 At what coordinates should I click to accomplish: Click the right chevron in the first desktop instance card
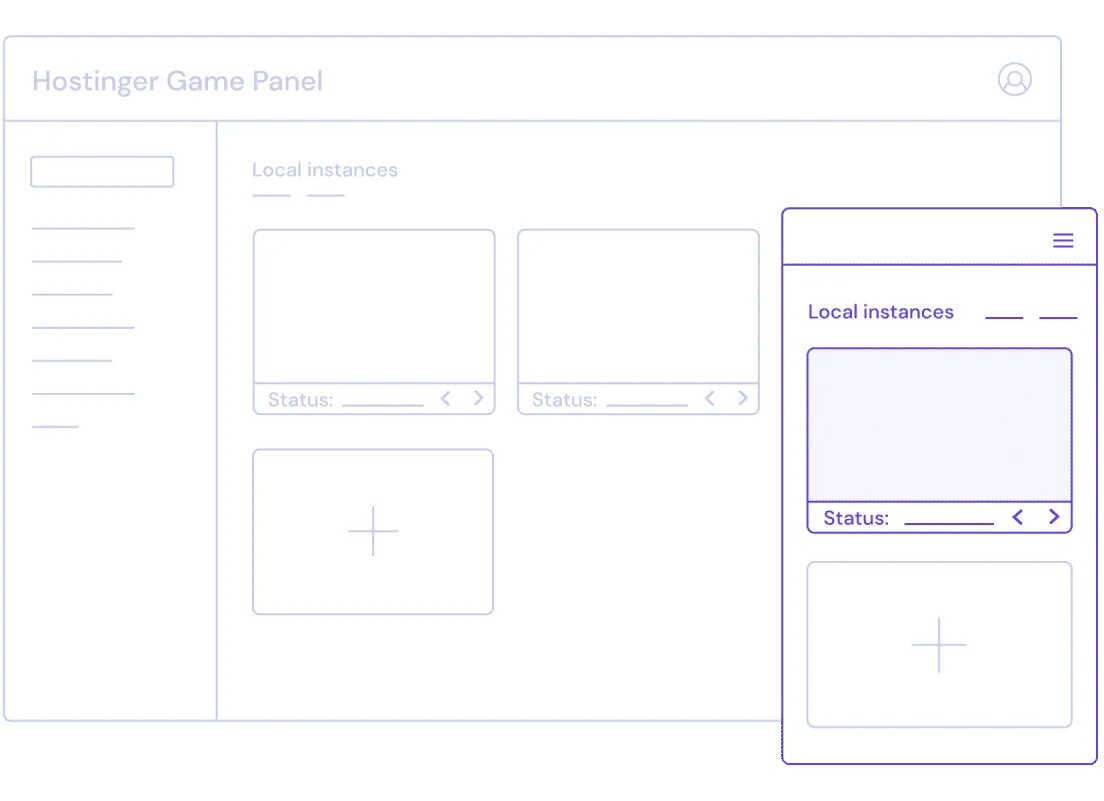point(479,398)
